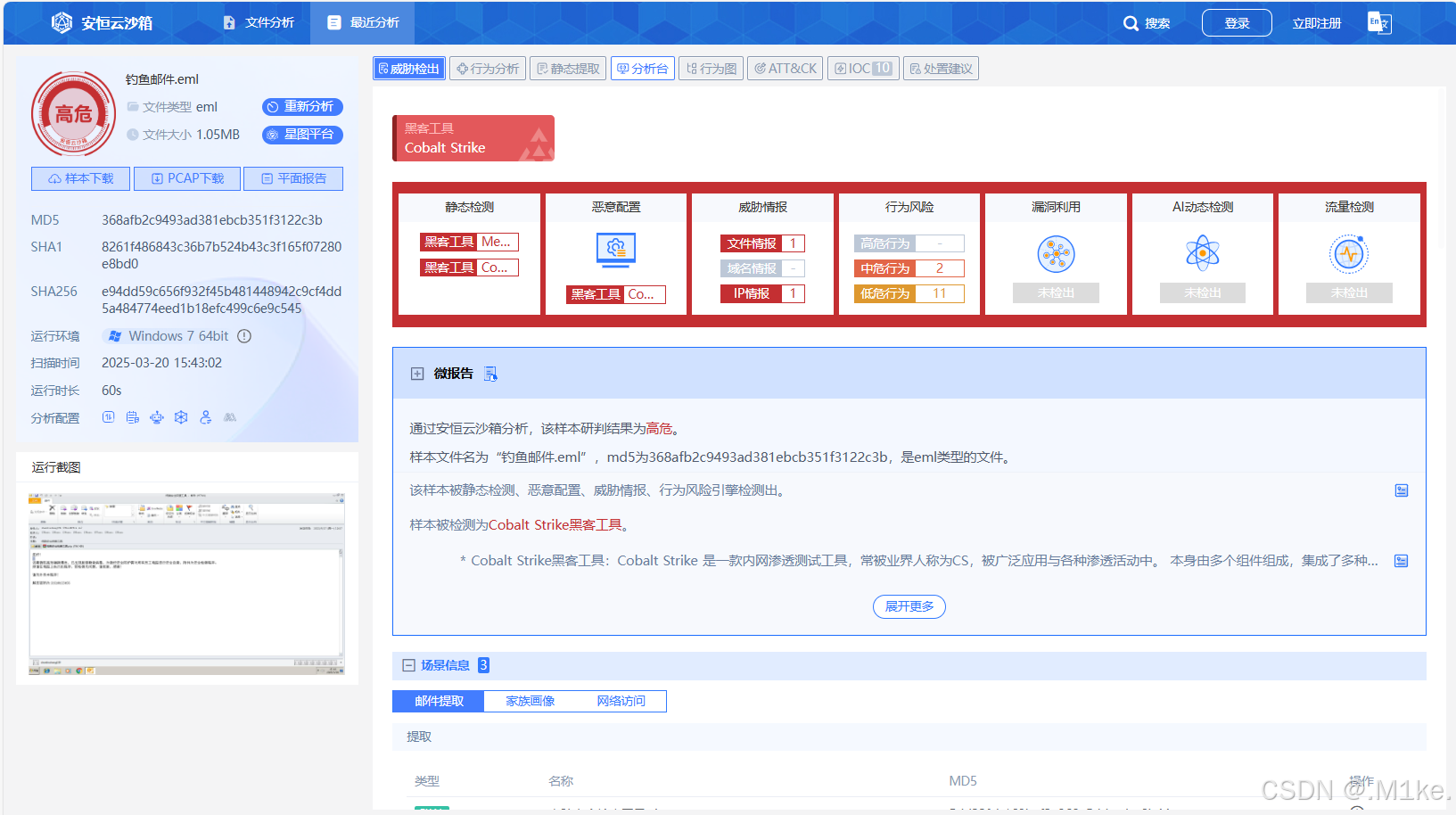Click the 搜索 magnifier icon
Screen dimensions: 1456x815
coord(1131,23)
